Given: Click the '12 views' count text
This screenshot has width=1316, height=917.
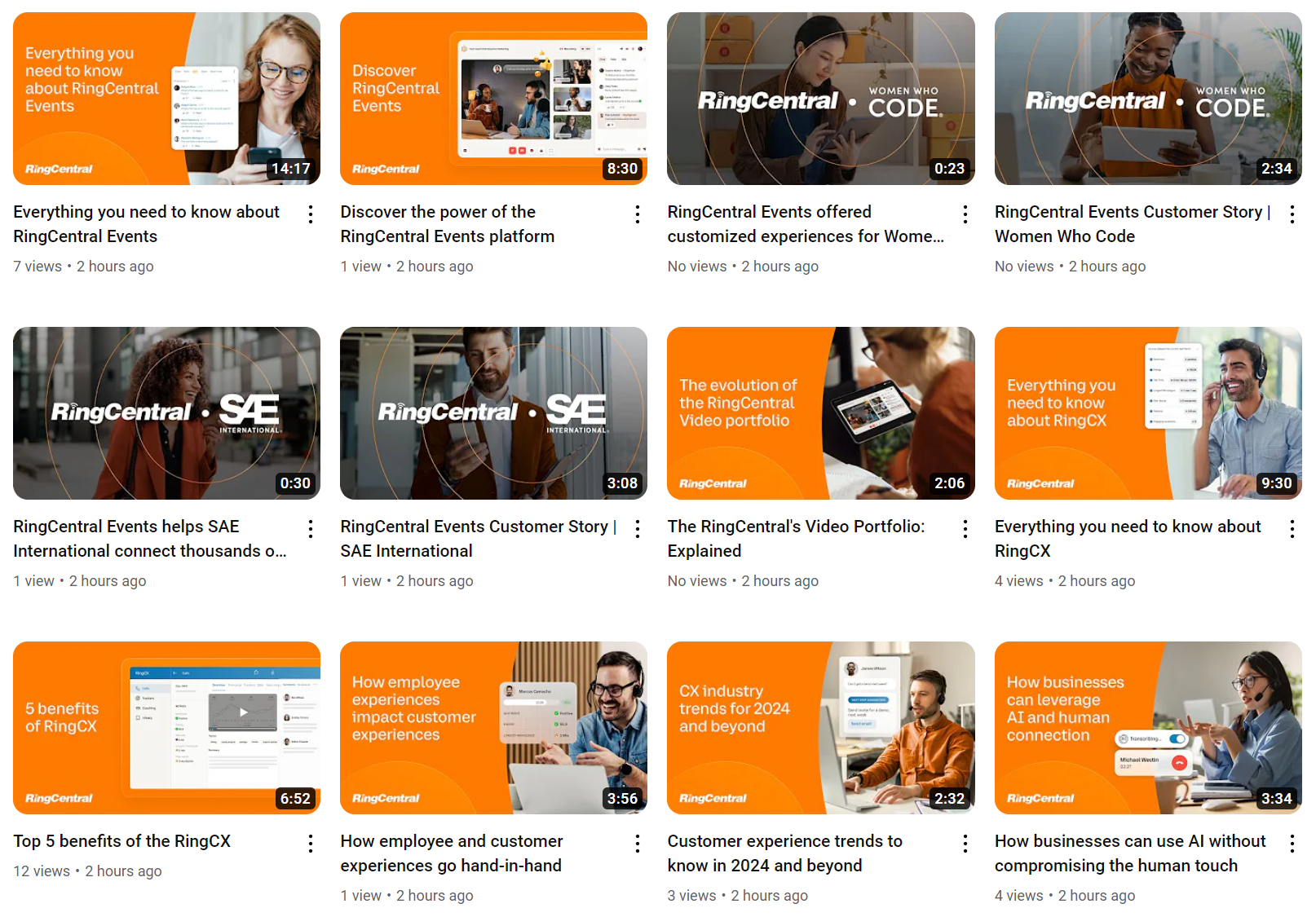Looking at the screenshot, I should pos(42,871).
